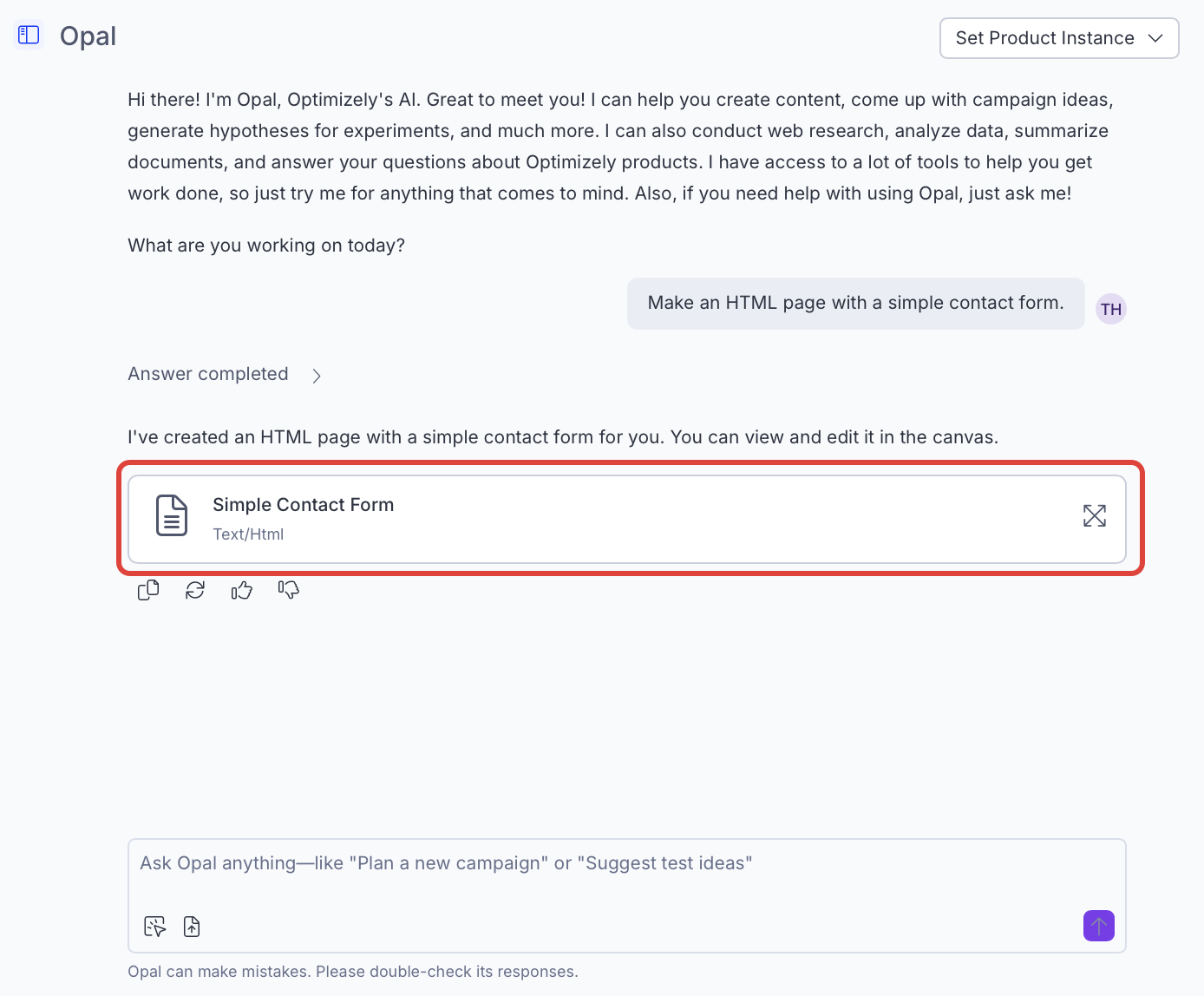
Task: Click the TH user avatar
Action: tap(1111, 309)
